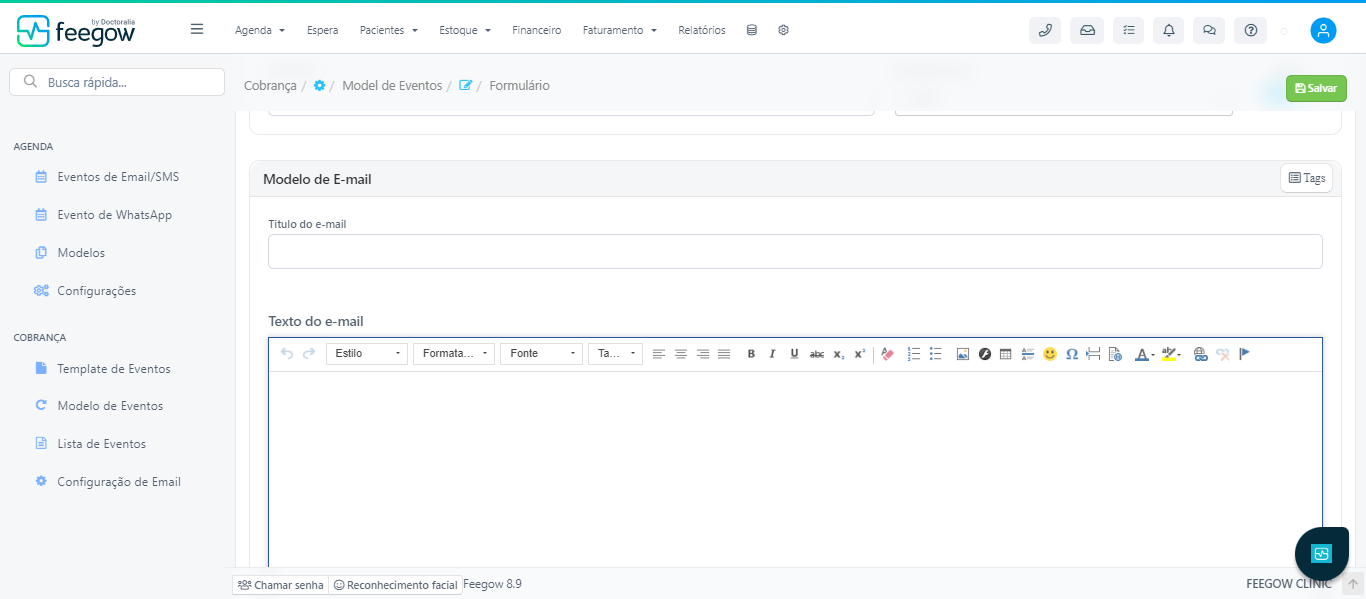Open the inbox tray icon
The height and width of the screenshot is (599, 1366).
1087,30
